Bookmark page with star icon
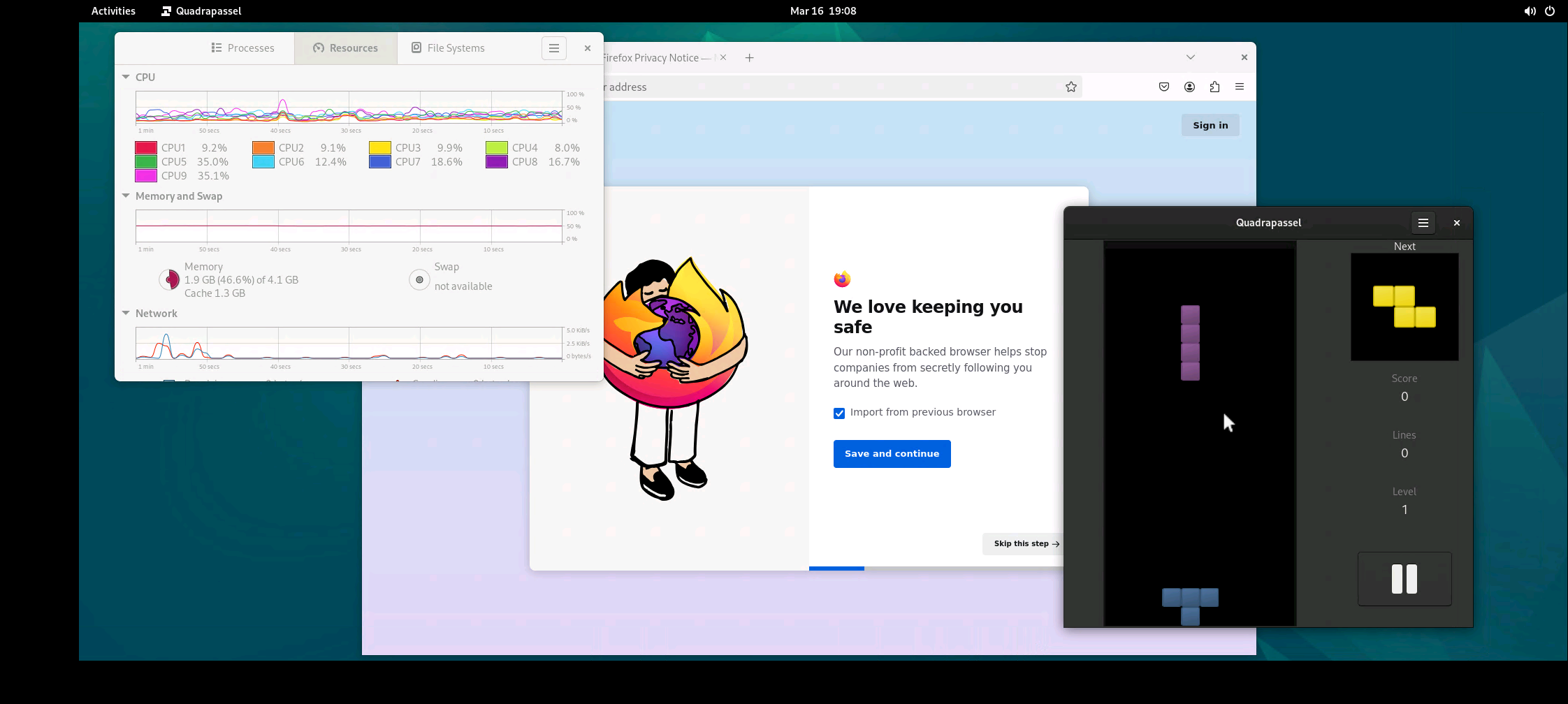The height and width of the screenshot is (704, 1568). click(x=1071, y=87)
